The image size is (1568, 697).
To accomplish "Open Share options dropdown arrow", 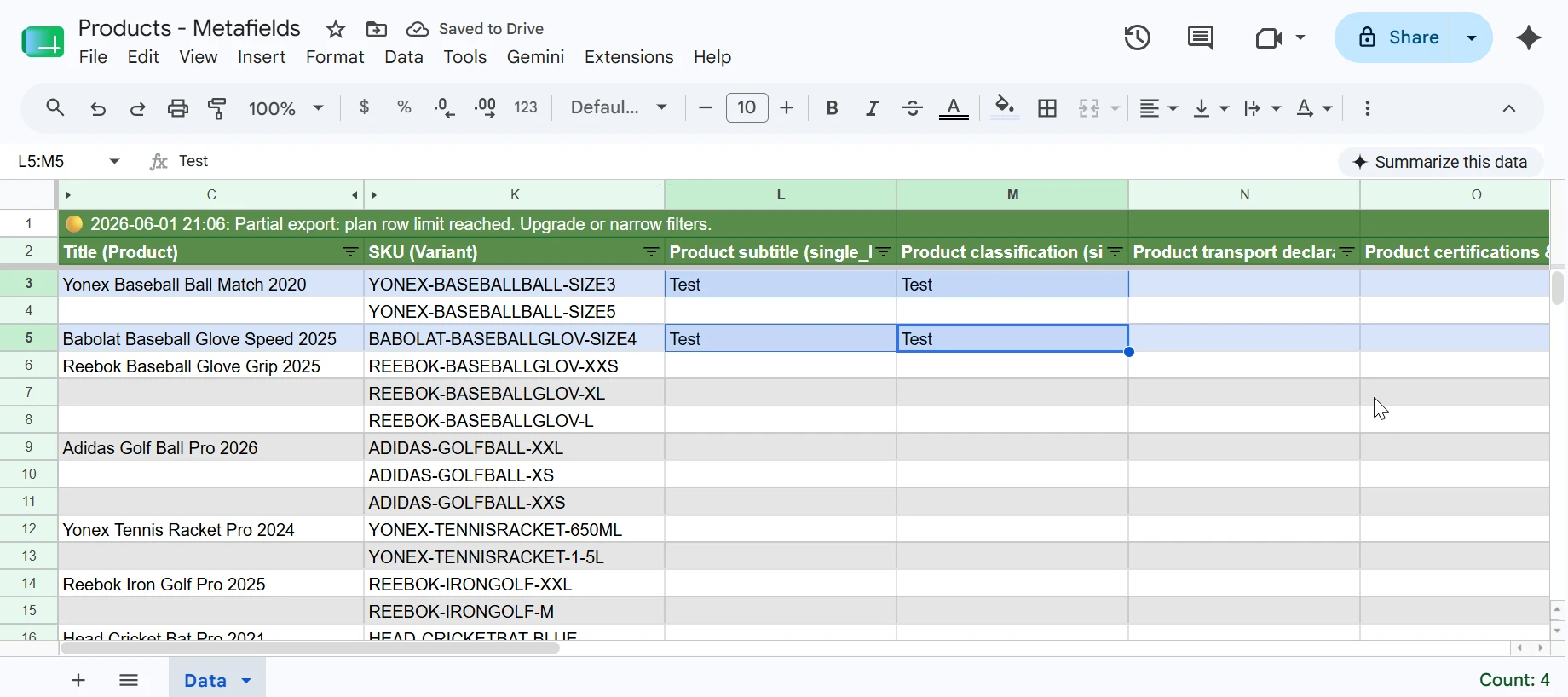I will (x=1472, y=37).
